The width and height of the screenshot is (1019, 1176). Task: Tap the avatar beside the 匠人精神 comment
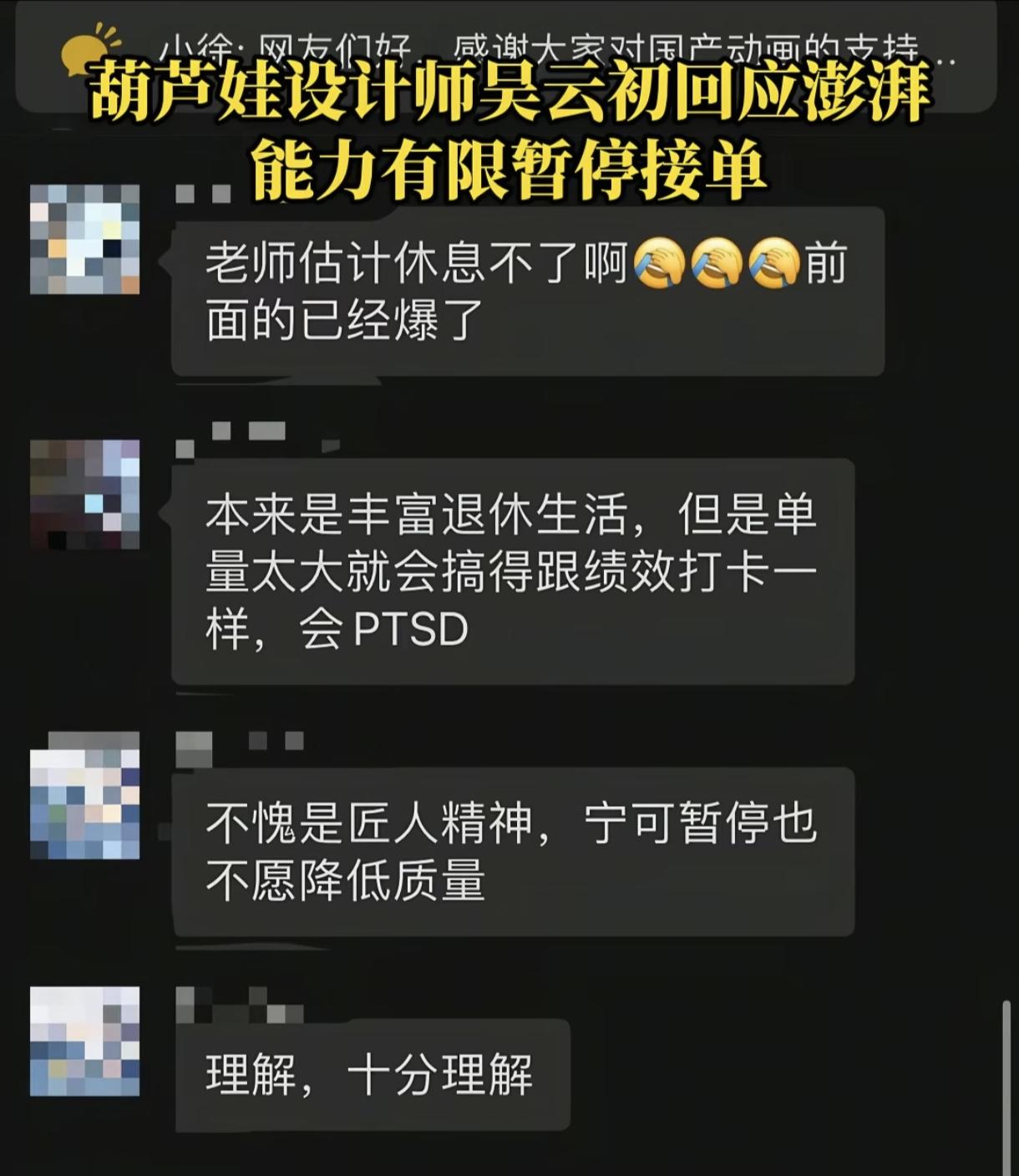pos(84,796)
